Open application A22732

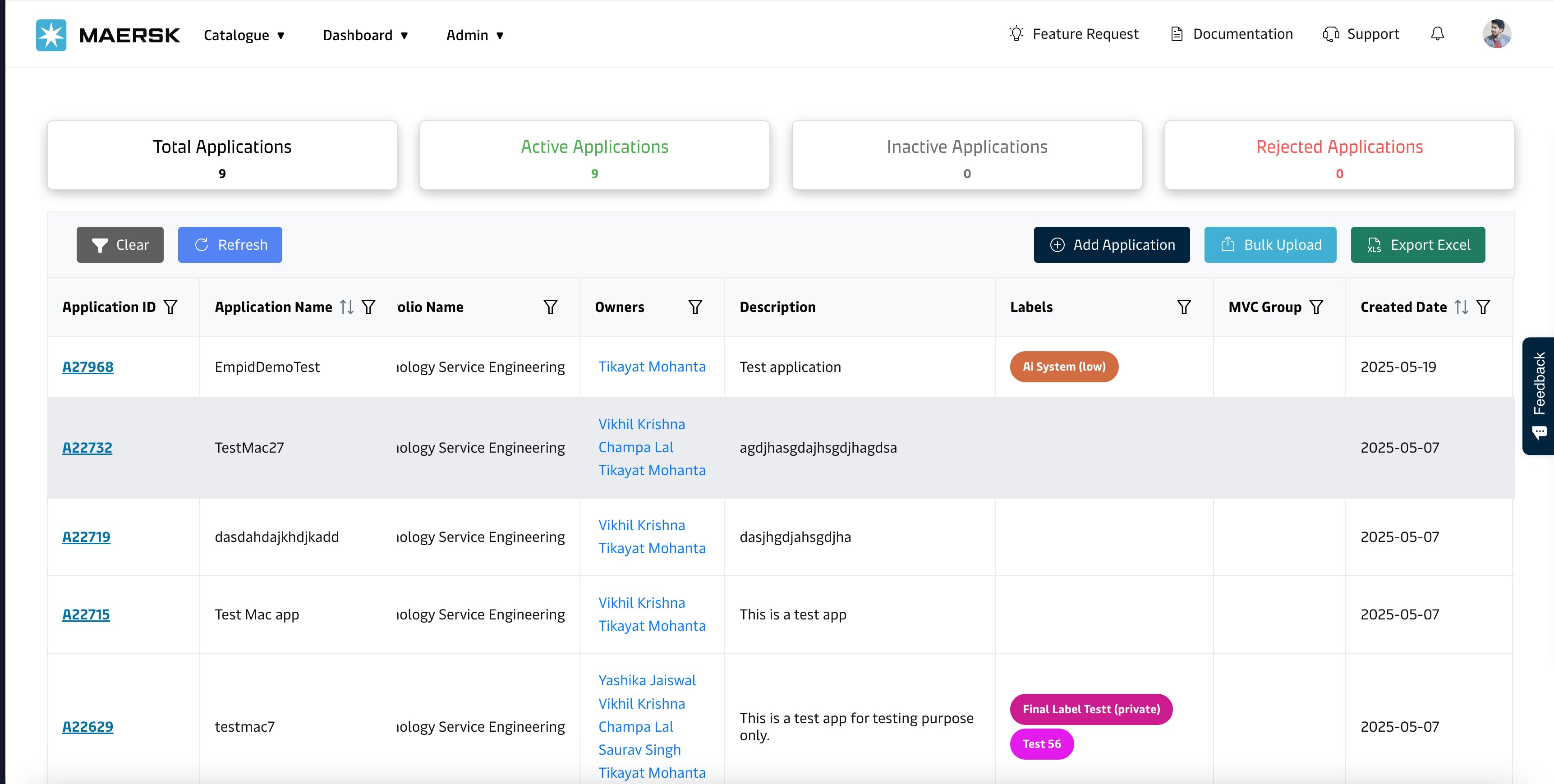click(87, 448)
